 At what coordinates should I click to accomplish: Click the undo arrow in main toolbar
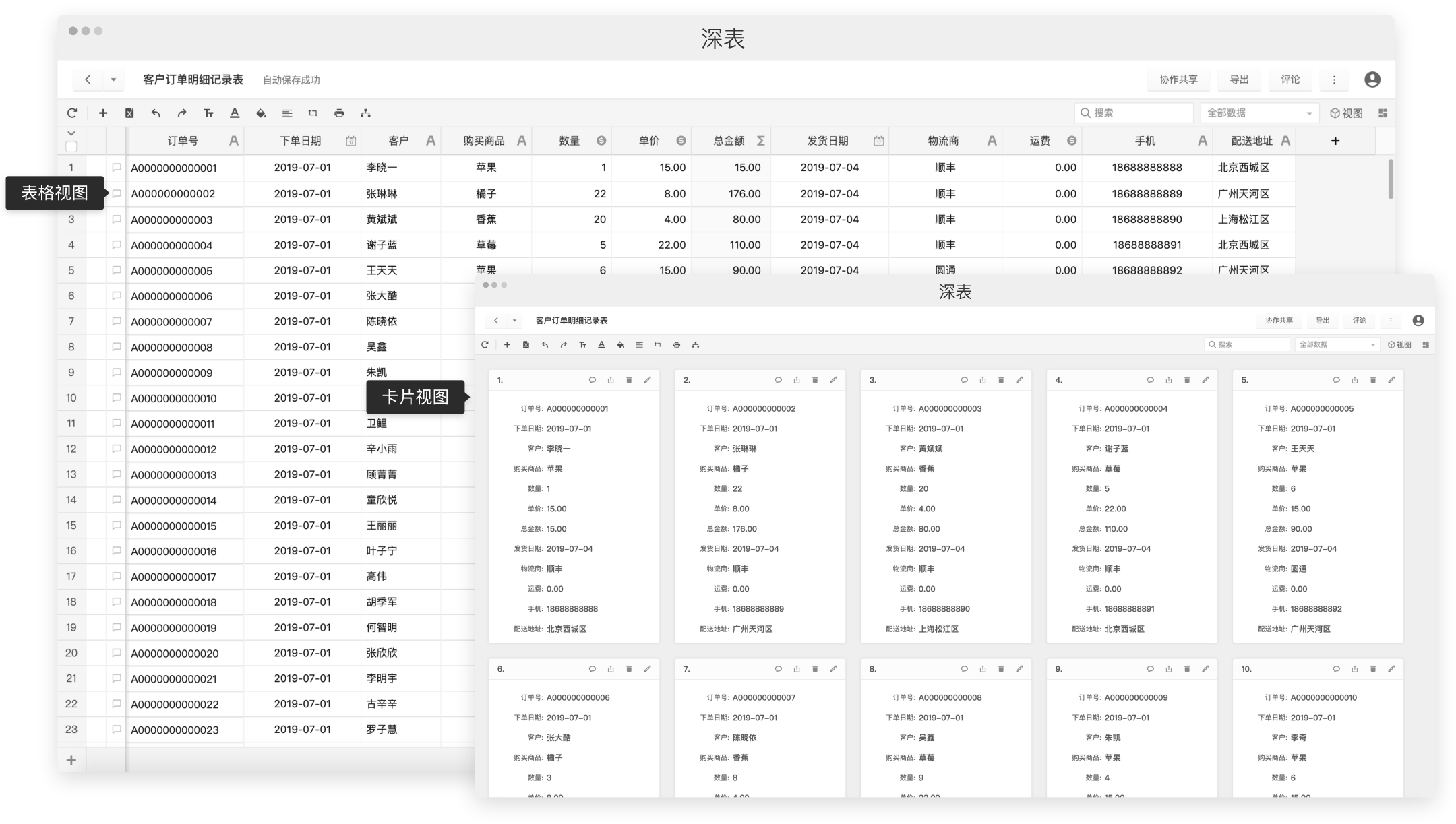156,113
